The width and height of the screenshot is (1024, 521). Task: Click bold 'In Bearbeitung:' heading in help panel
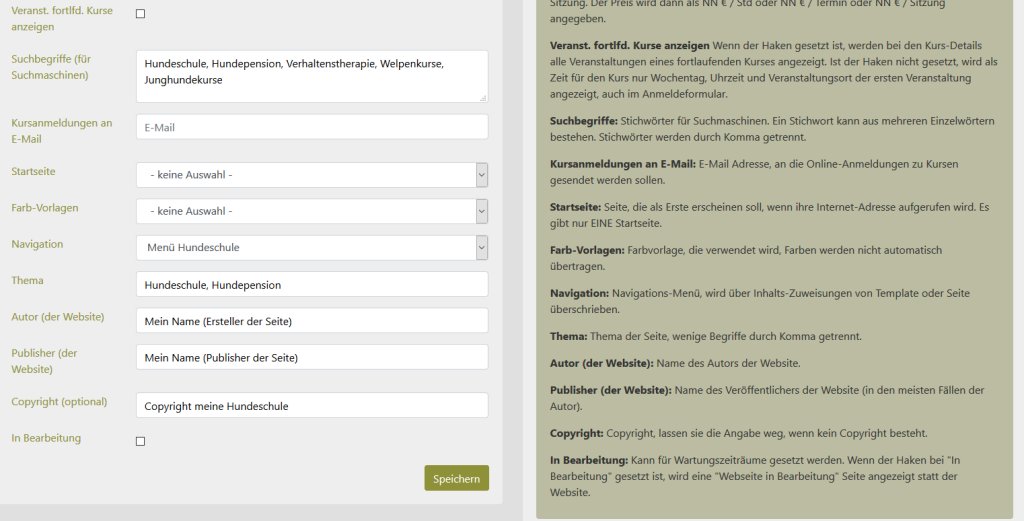point(588,460)
